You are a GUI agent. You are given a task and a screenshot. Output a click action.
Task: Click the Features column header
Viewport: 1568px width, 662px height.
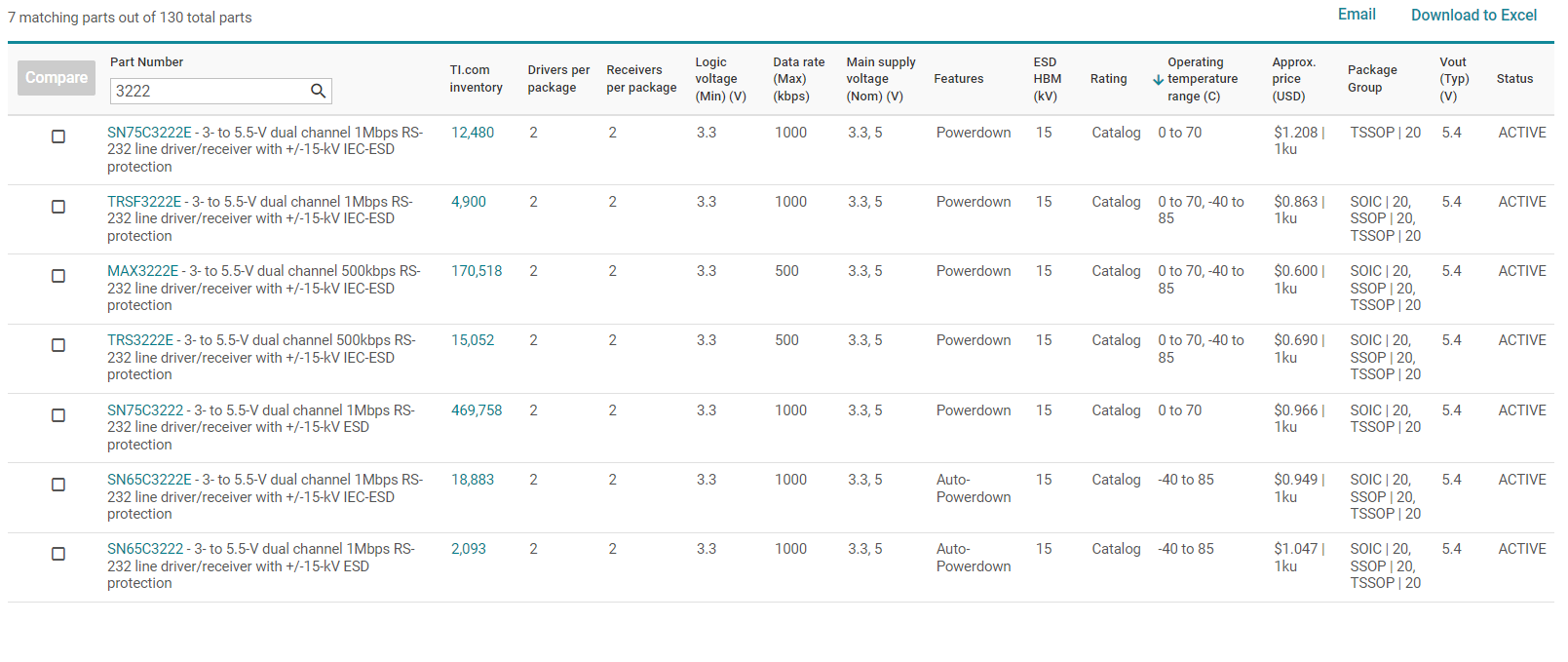pos(958,79)
